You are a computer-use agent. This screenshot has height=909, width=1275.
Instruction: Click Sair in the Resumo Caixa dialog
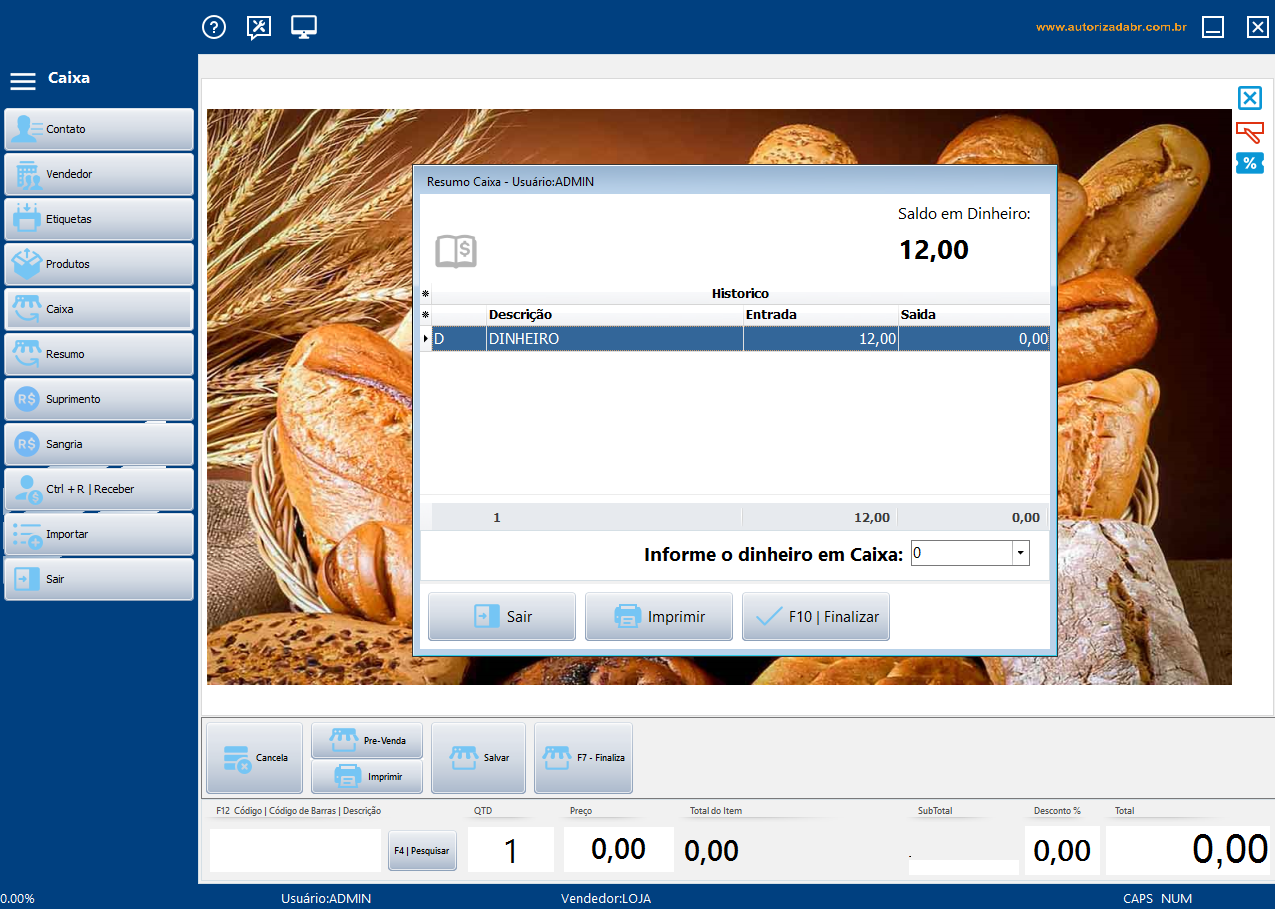[x=501, y=616]
